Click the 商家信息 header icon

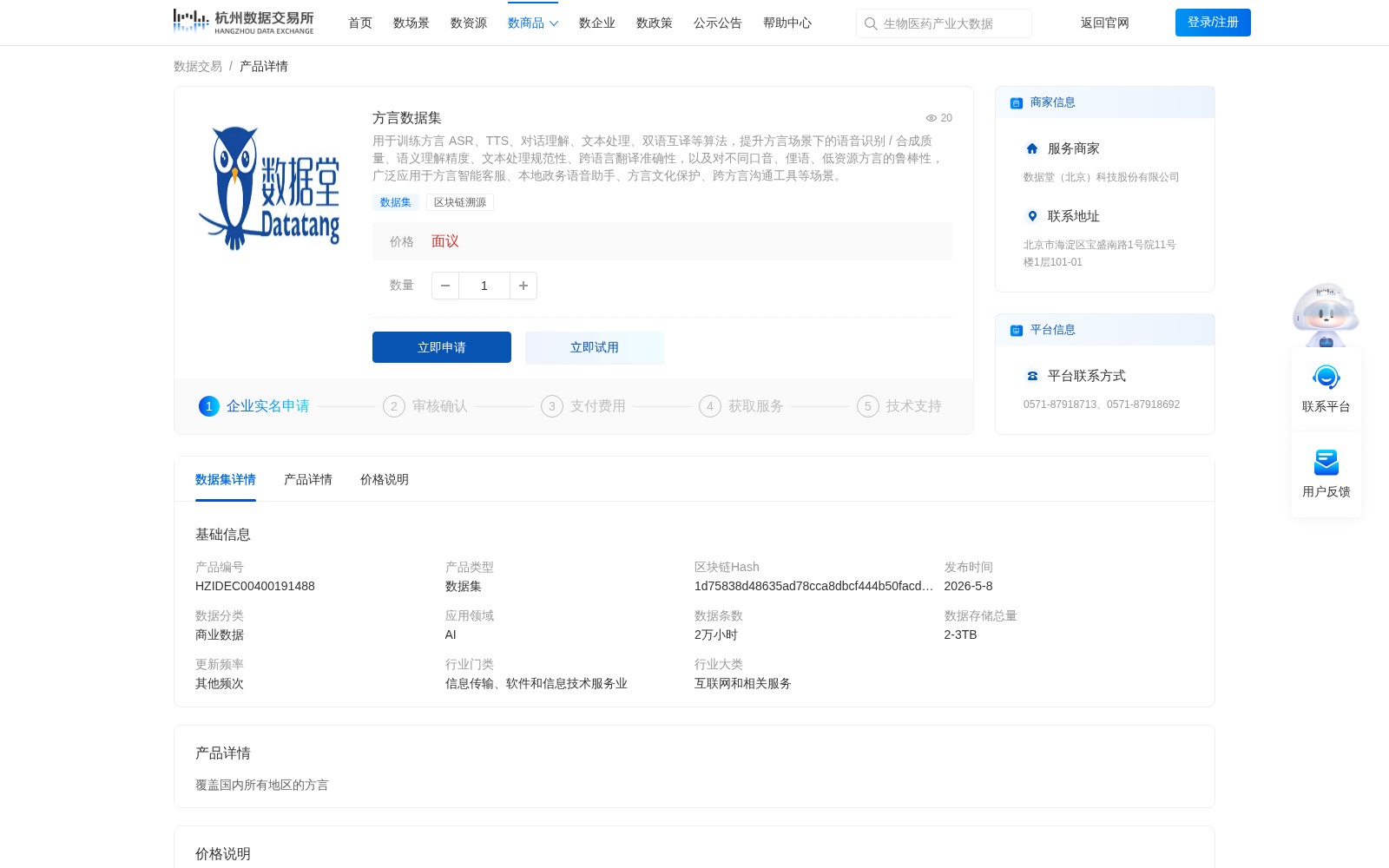pyautogui.click(x=1016, y=103)
